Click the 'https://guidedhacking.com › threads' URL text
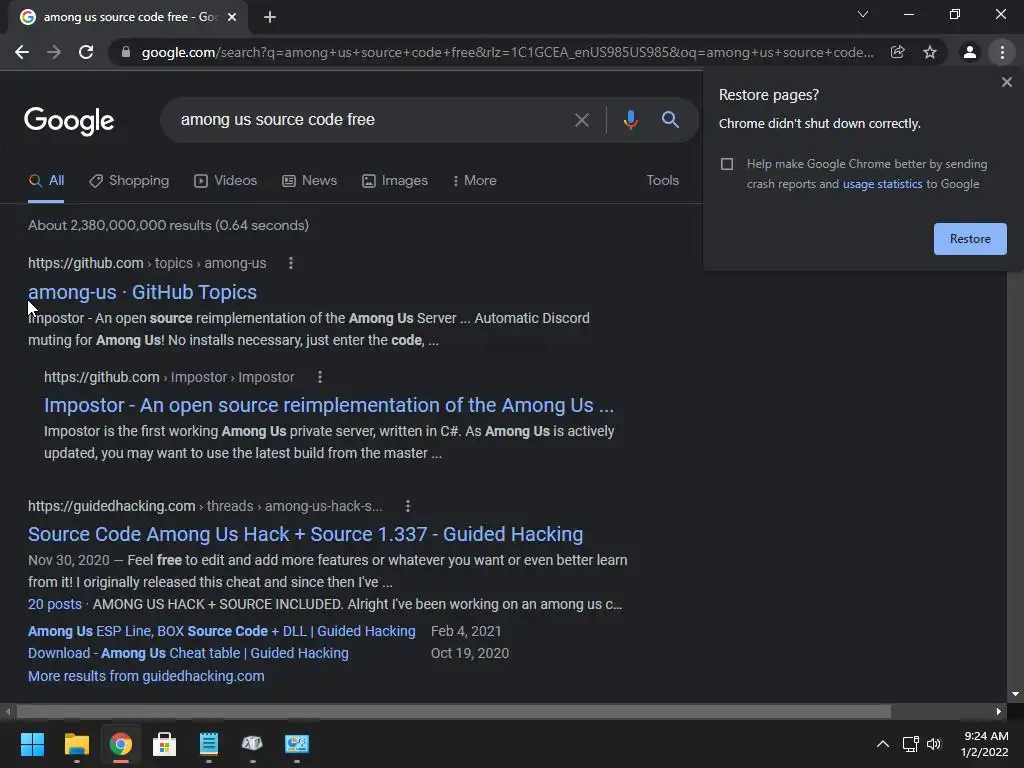The width and height of the screenshot is (1024, 768). pos(205,506)
